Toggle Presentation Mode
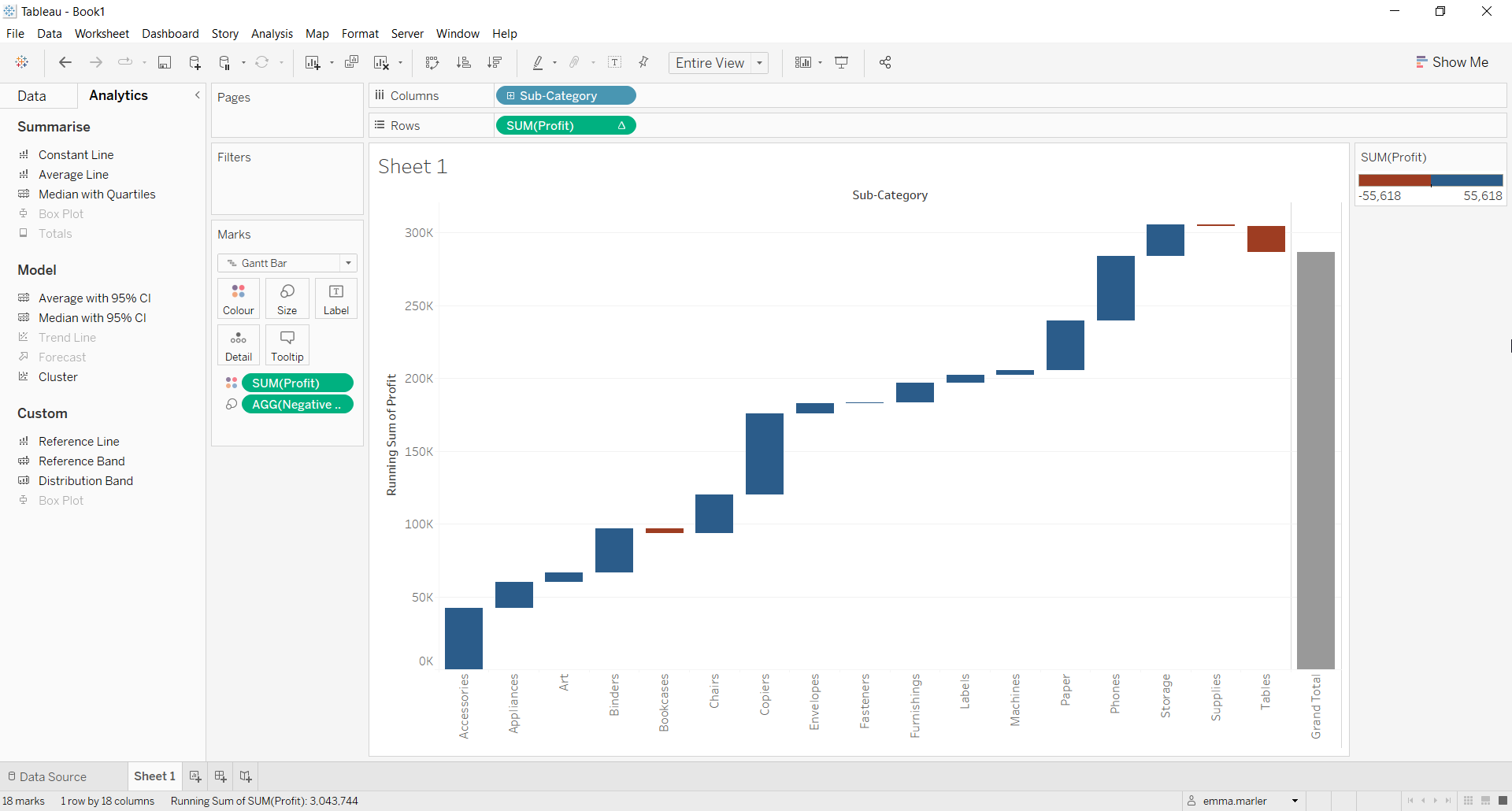This screenshot has height=811, width=1512. click(x=842, y=63)
